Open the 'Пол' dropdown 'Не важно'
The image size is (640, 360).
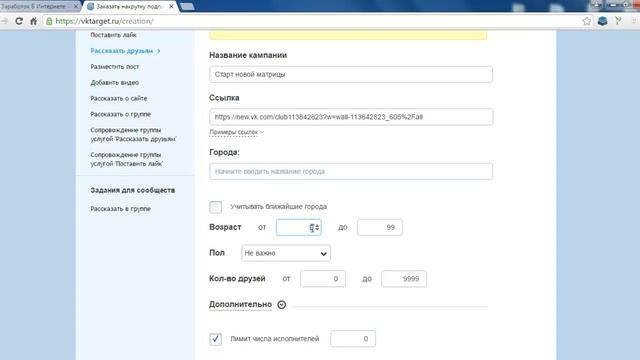(x=286, y=253)
